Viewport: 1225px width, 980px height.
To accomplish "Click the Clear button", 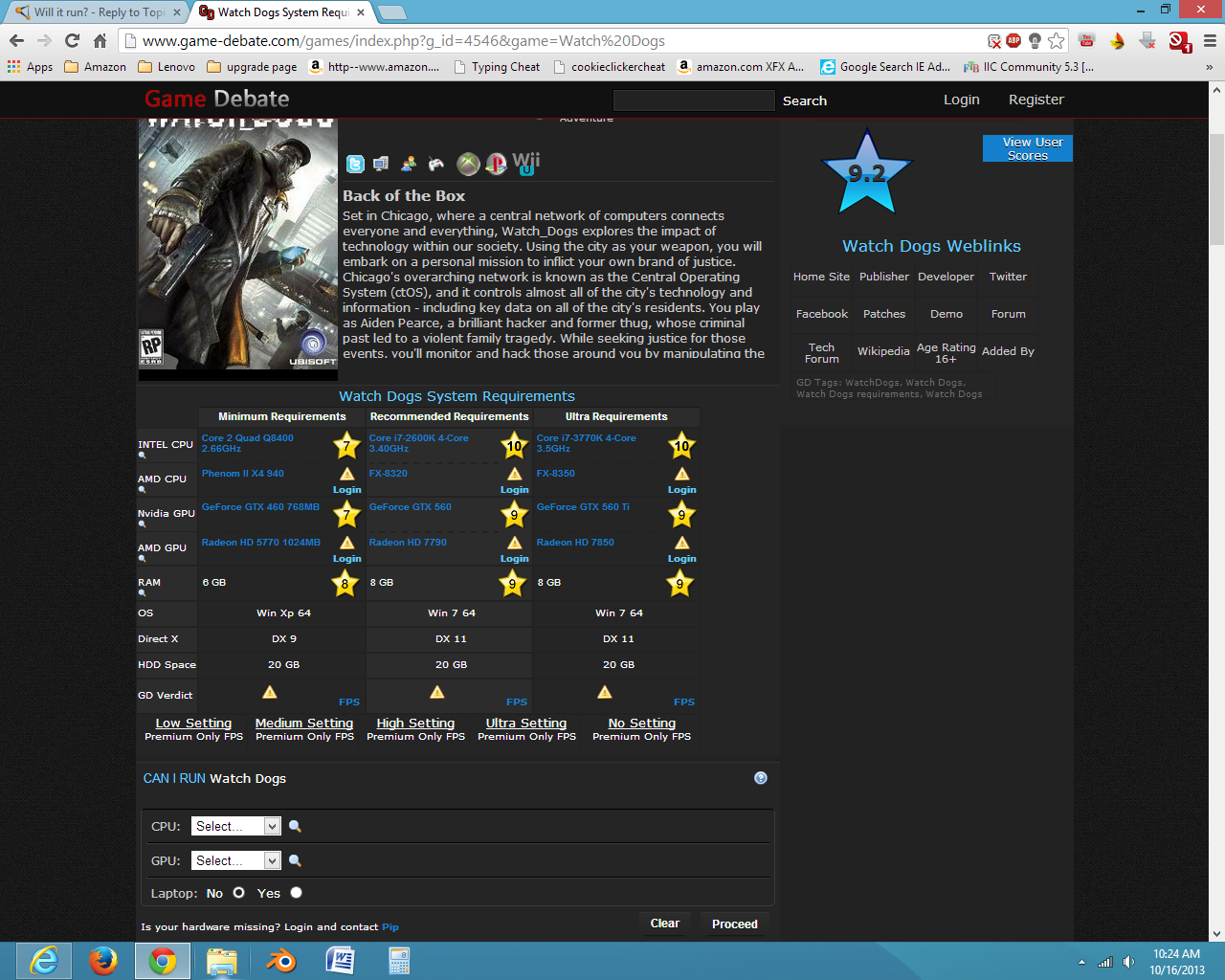I will click(664, 924).
